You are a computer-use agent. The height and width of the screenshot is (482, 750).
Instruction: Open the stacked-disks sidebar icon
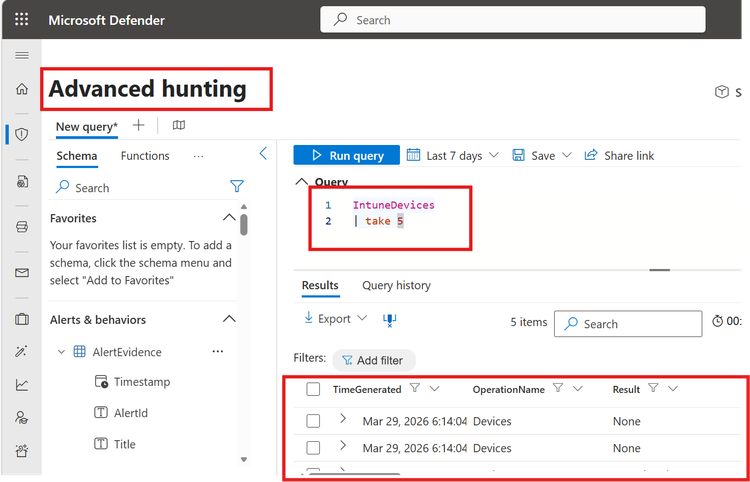(22, 227)
